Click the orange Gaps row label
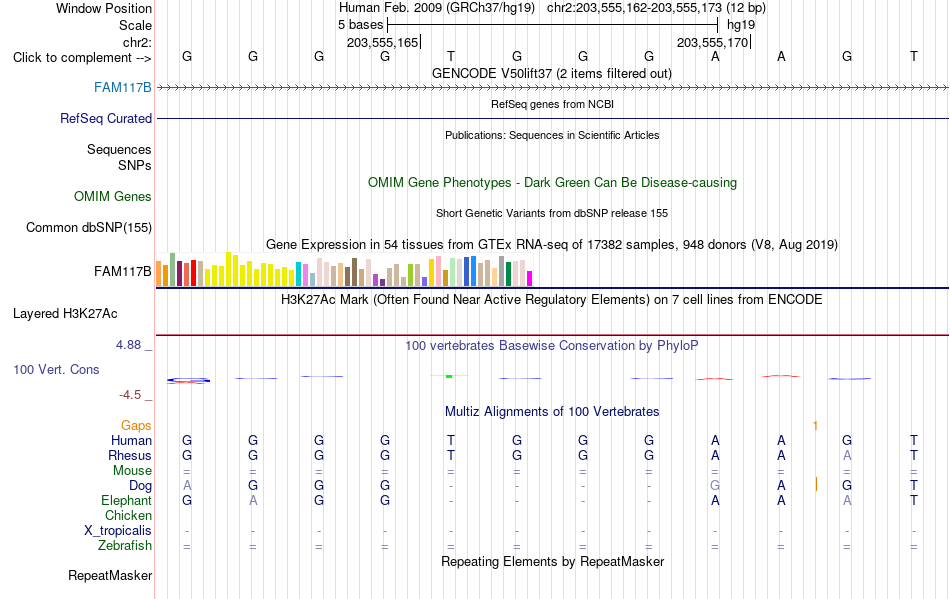 coord(136,426)
